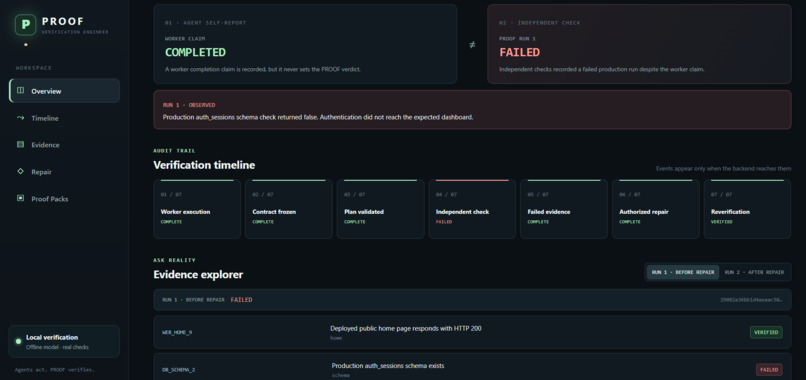Click the red FAILED label in run header
806x380 pixels.
click(241, 300)
